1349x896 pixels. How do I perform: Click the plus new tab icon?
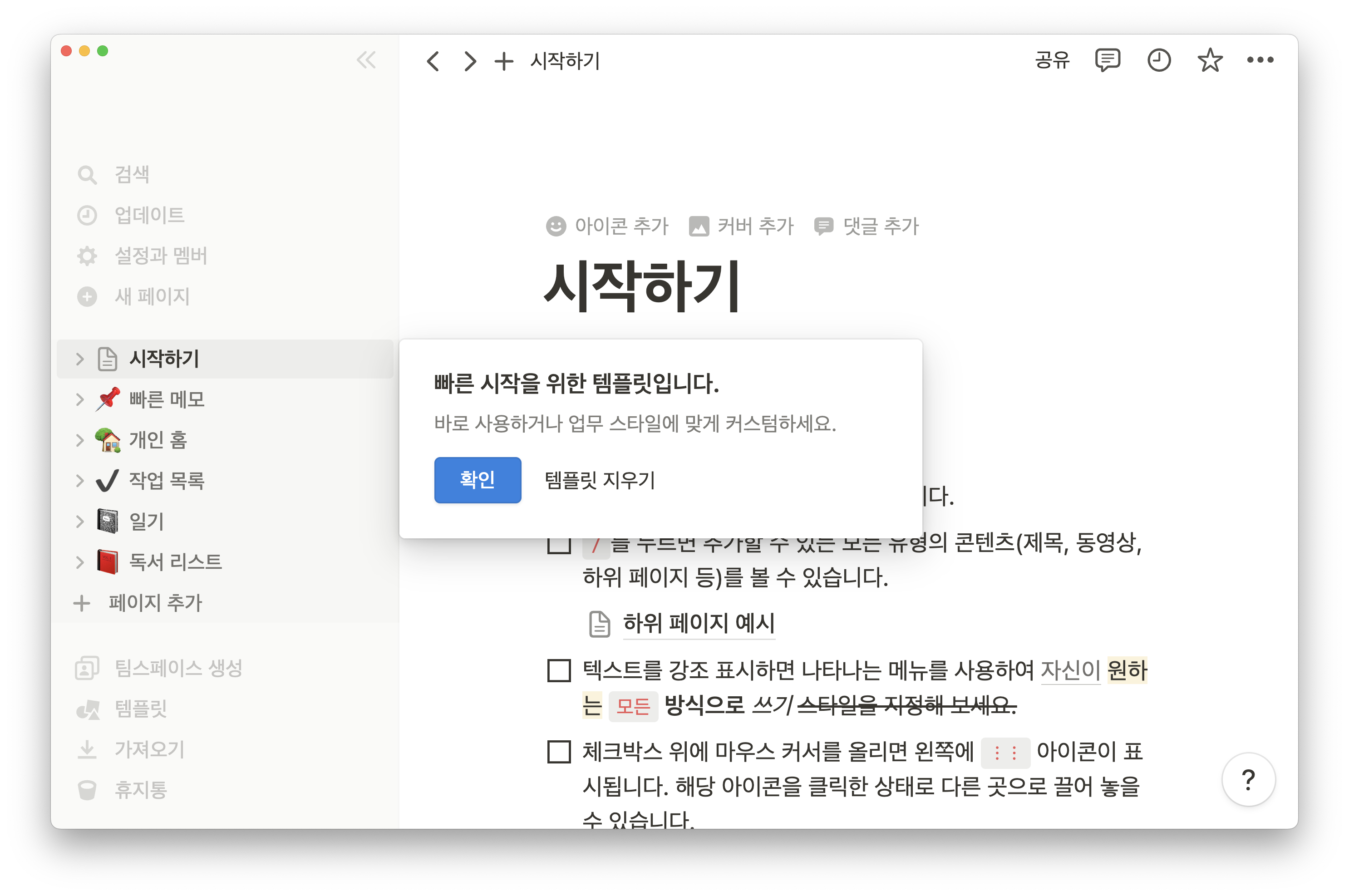503,61
